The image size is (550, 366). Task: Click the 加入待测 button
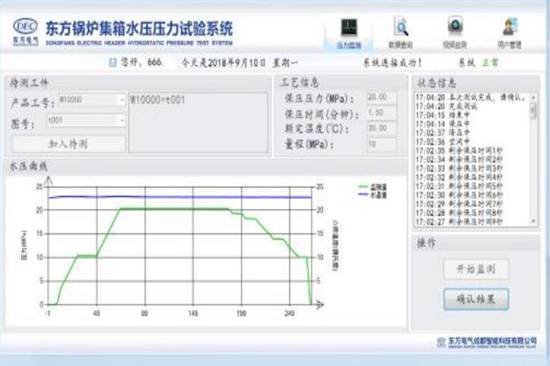coord(68,144)
